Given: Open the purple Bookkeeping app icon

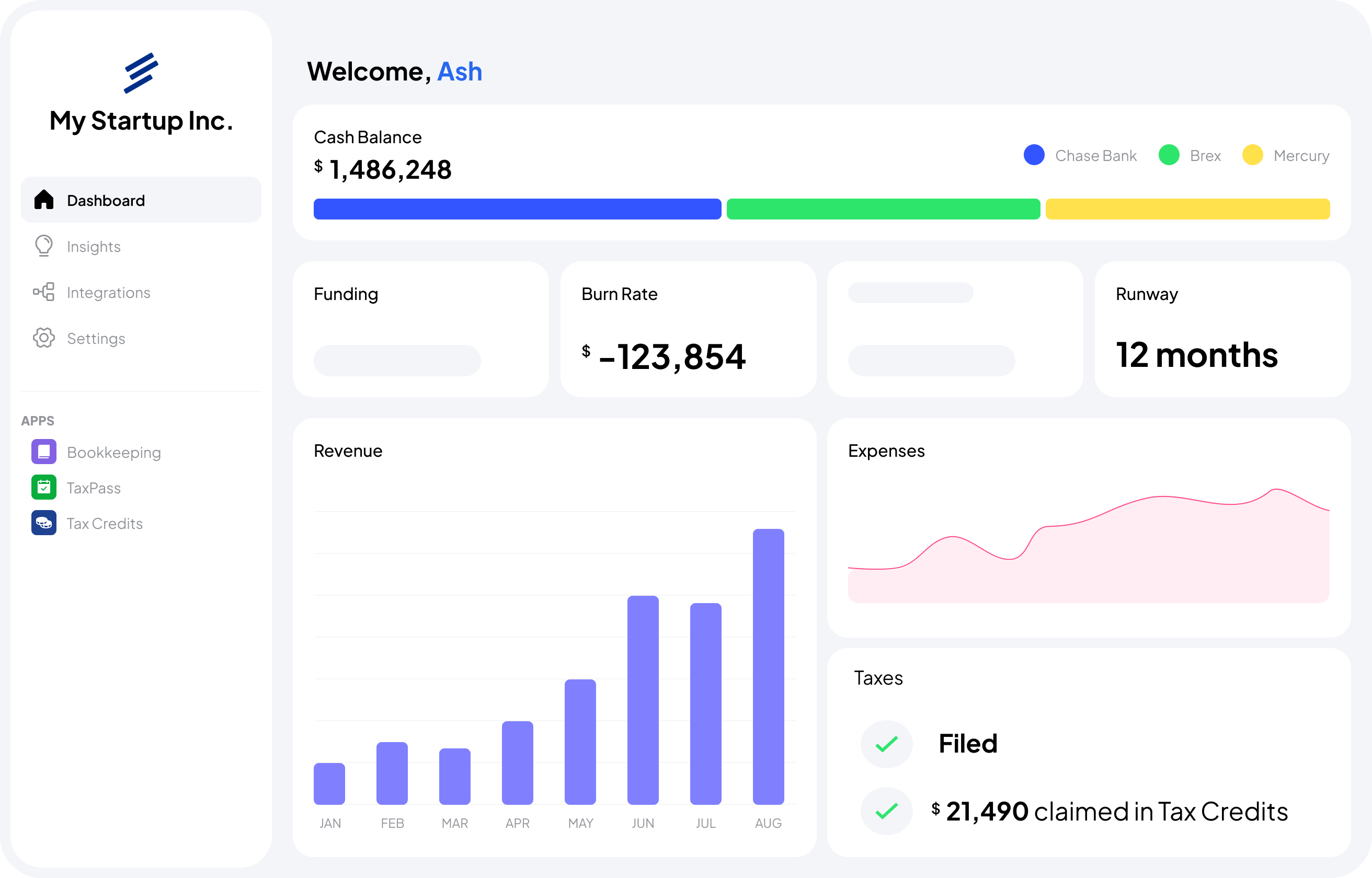Looking at the screenshot, I should (44, 452).
